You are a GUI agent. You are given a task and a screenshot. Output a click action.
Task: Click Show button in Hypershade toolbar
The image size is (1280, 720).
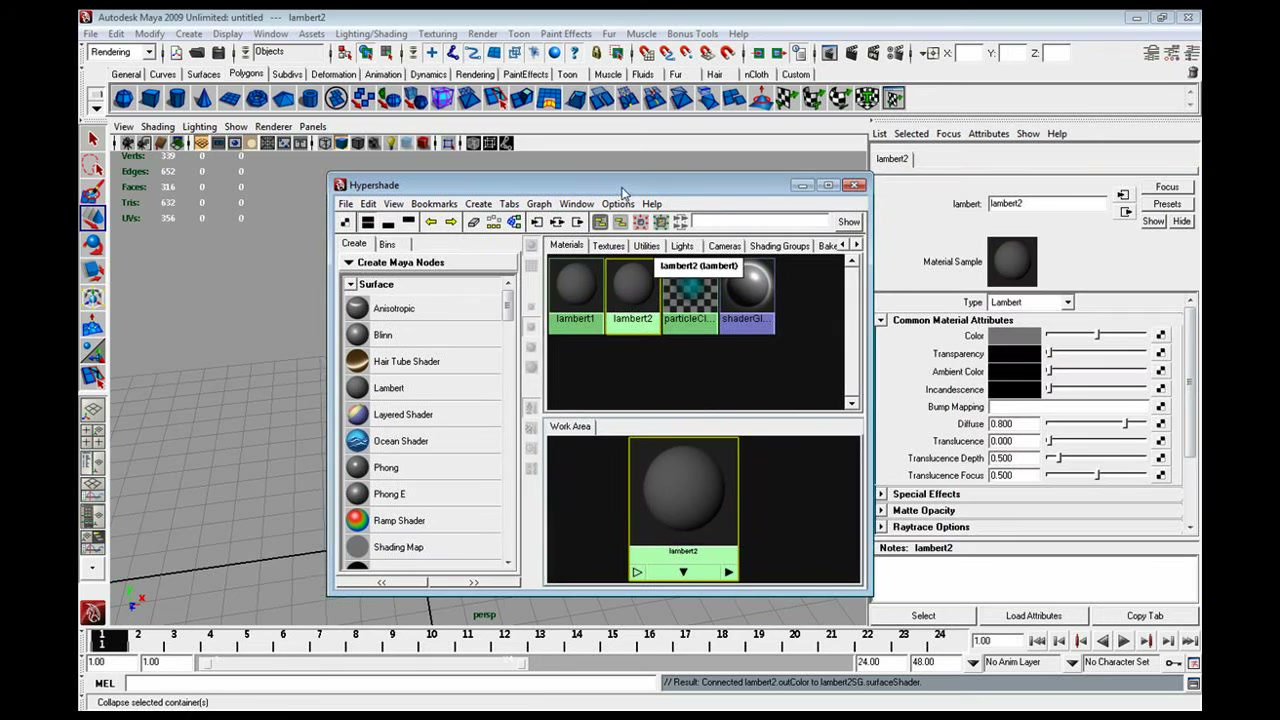point(848,222)
